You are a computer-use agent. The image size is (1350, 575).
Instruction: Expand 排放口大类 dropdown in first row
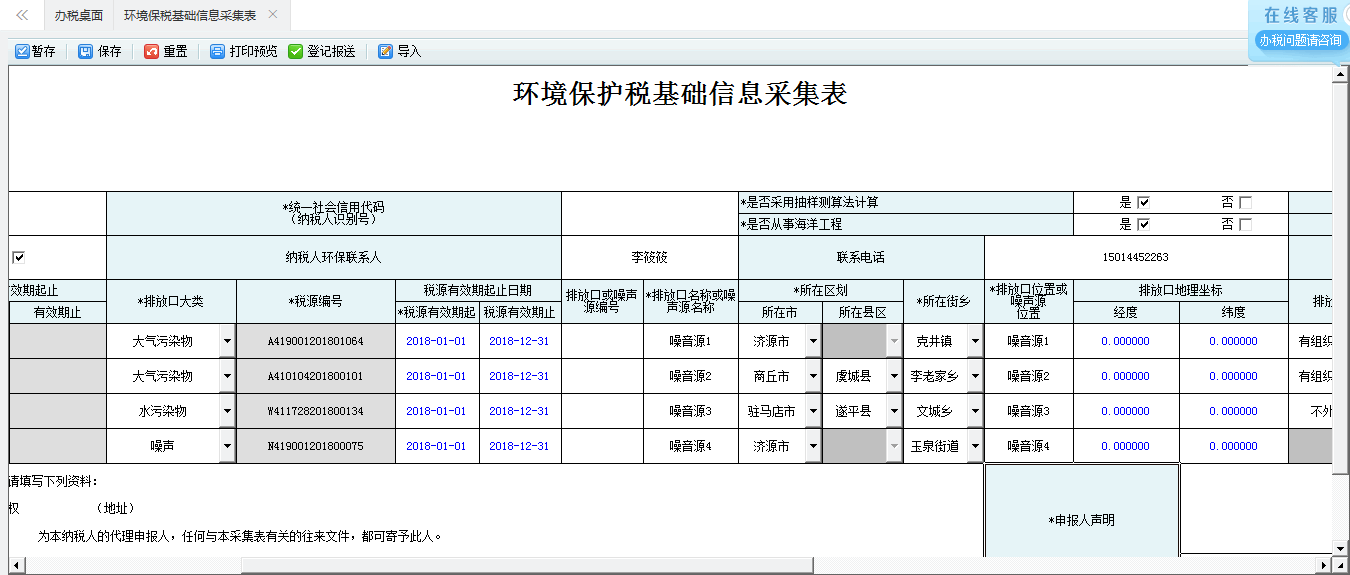tap(227, 342)
